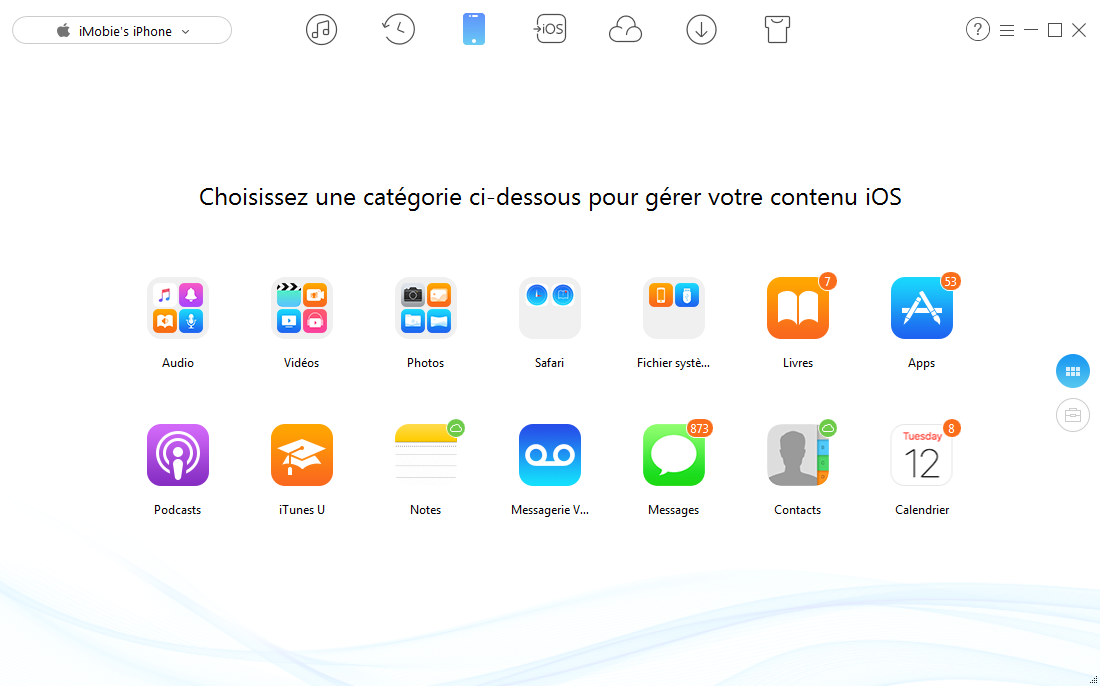This screenshot has width=1100, height=686.
Task: Open the help question mark icon
Action: click(x=977, y=29)
